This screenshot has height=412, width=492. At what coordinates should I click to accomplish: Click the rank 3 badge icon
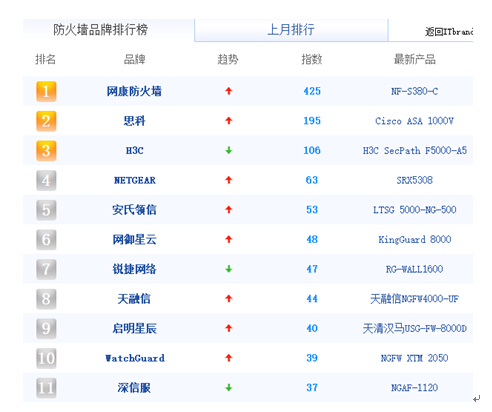(46, 150)
